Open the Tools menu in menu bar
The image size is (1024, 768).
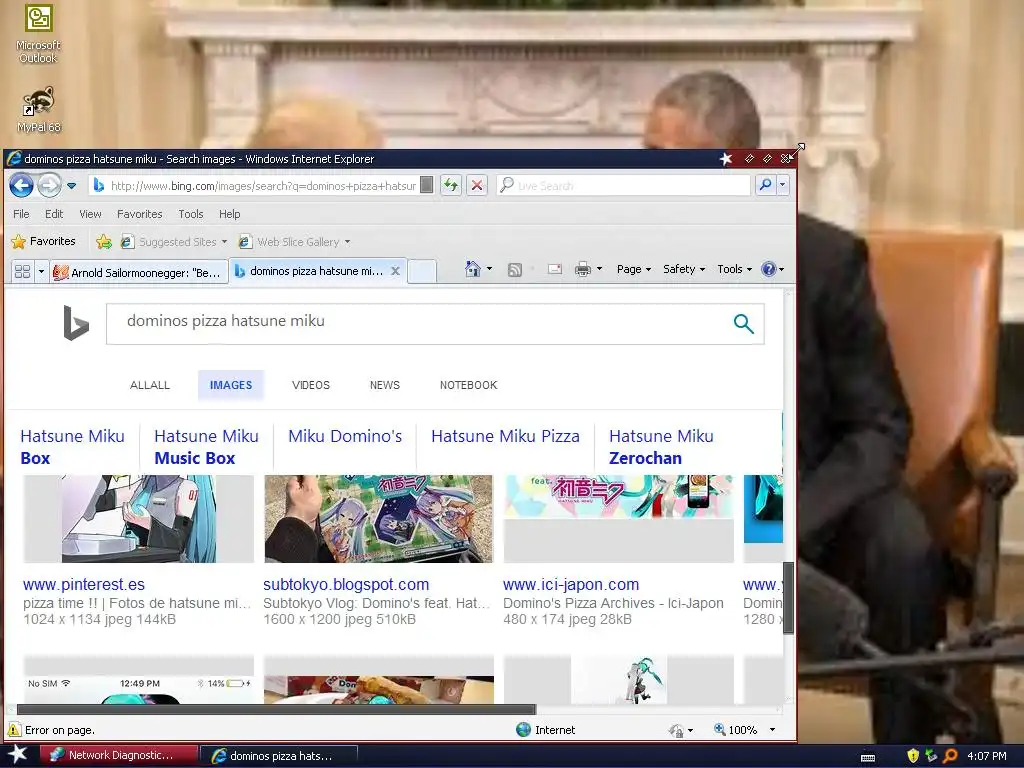191,214
